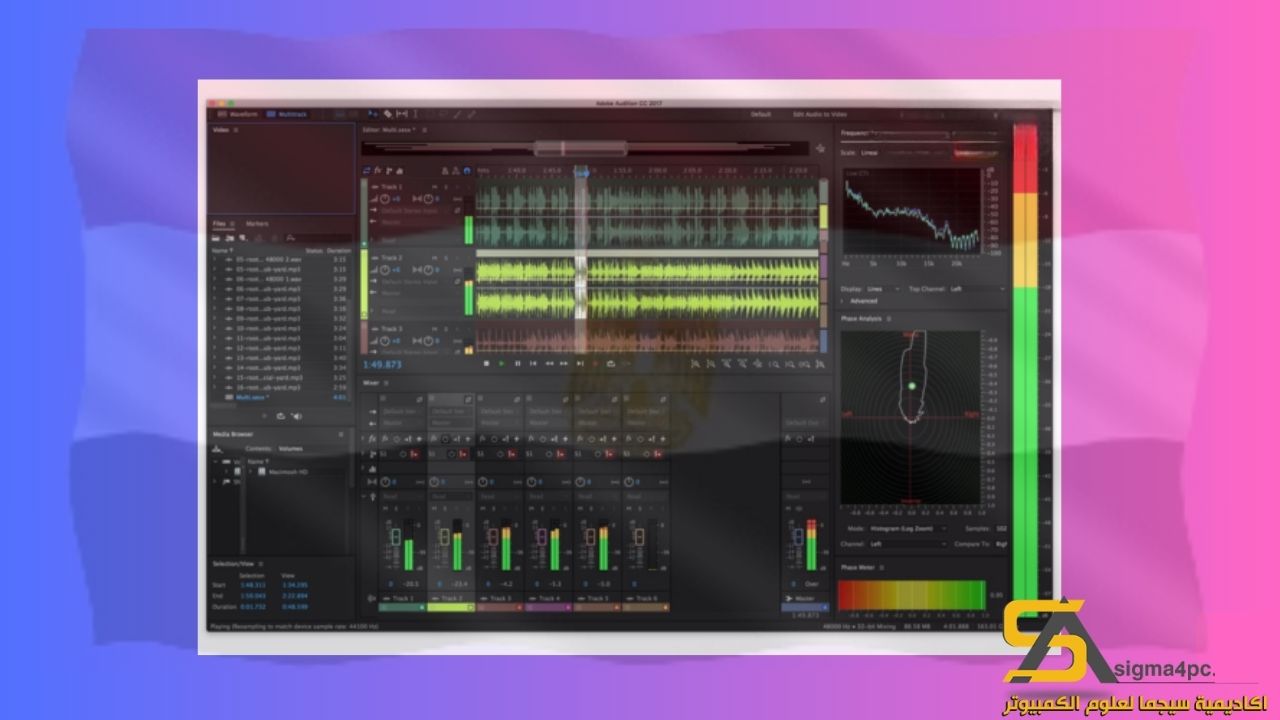Solo Track 5 in Mixer strip
The height and width of the screenshot is (720, 1280).
tap(593, 510)
